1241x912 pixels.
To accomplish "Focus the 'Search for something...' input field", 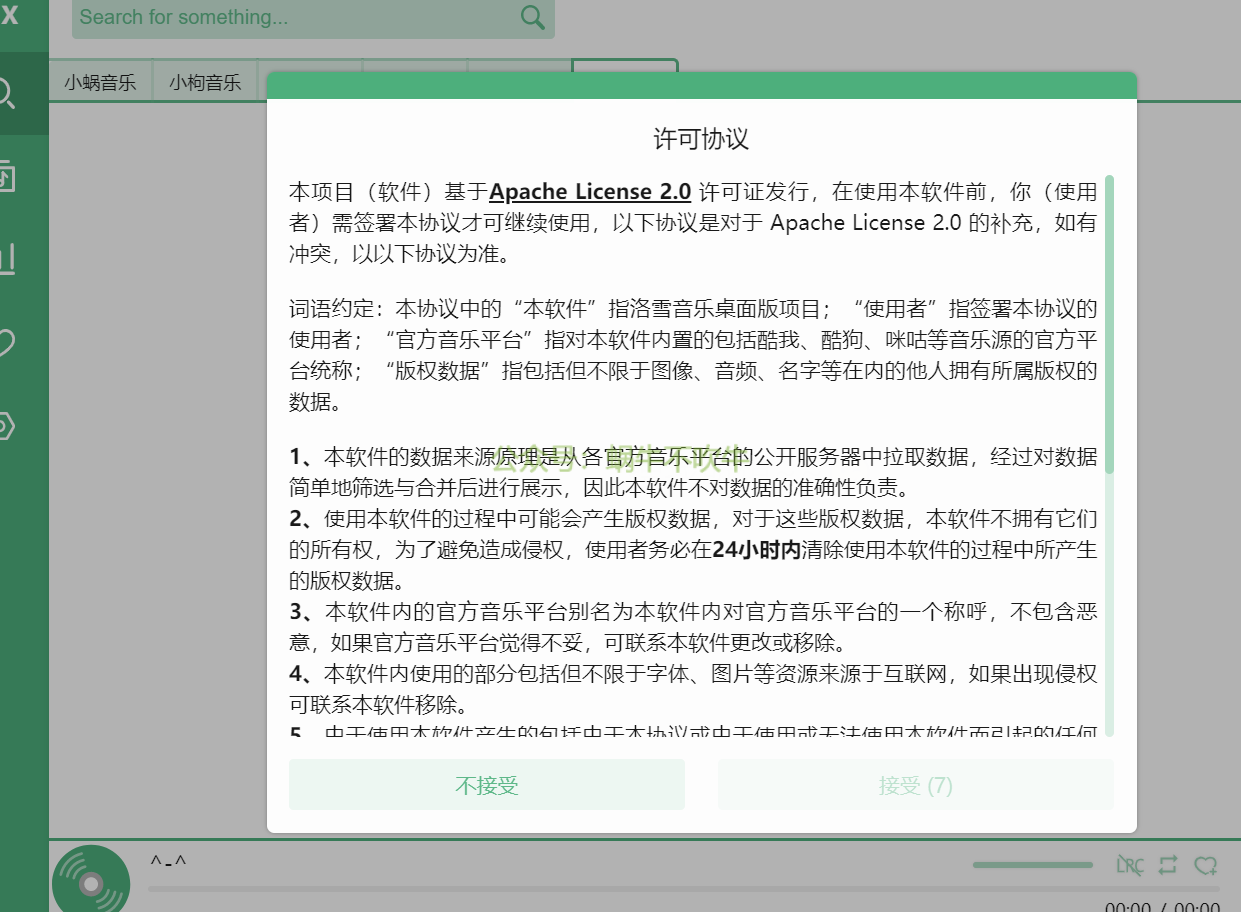I will point(295,17).
